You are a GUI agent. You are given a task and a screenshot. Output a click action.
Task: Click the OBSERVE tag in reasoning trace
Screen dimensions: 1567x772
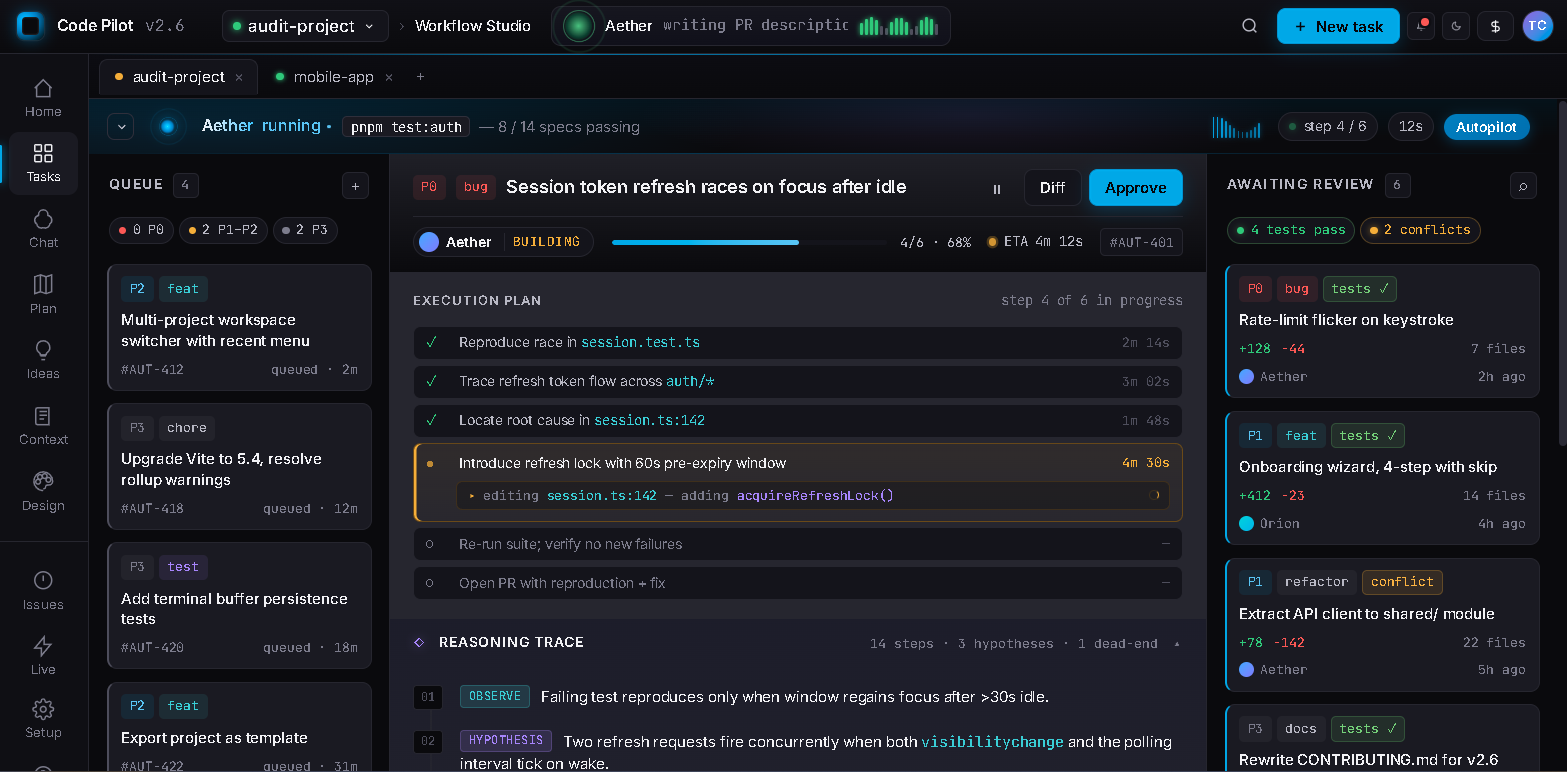pyautogui.click(x=495, y=696)
